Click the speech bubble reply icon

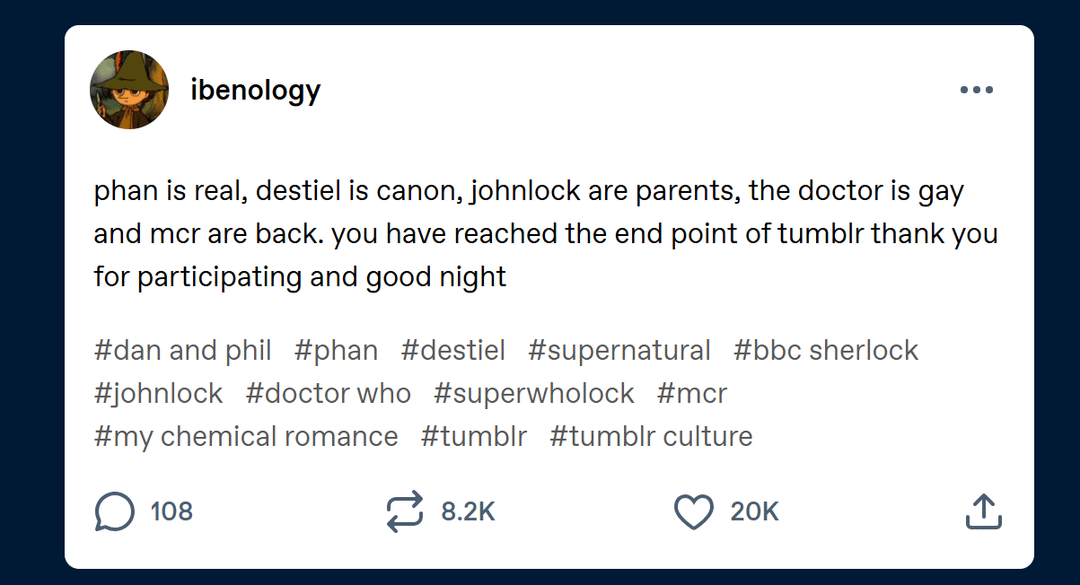point(114,512)
